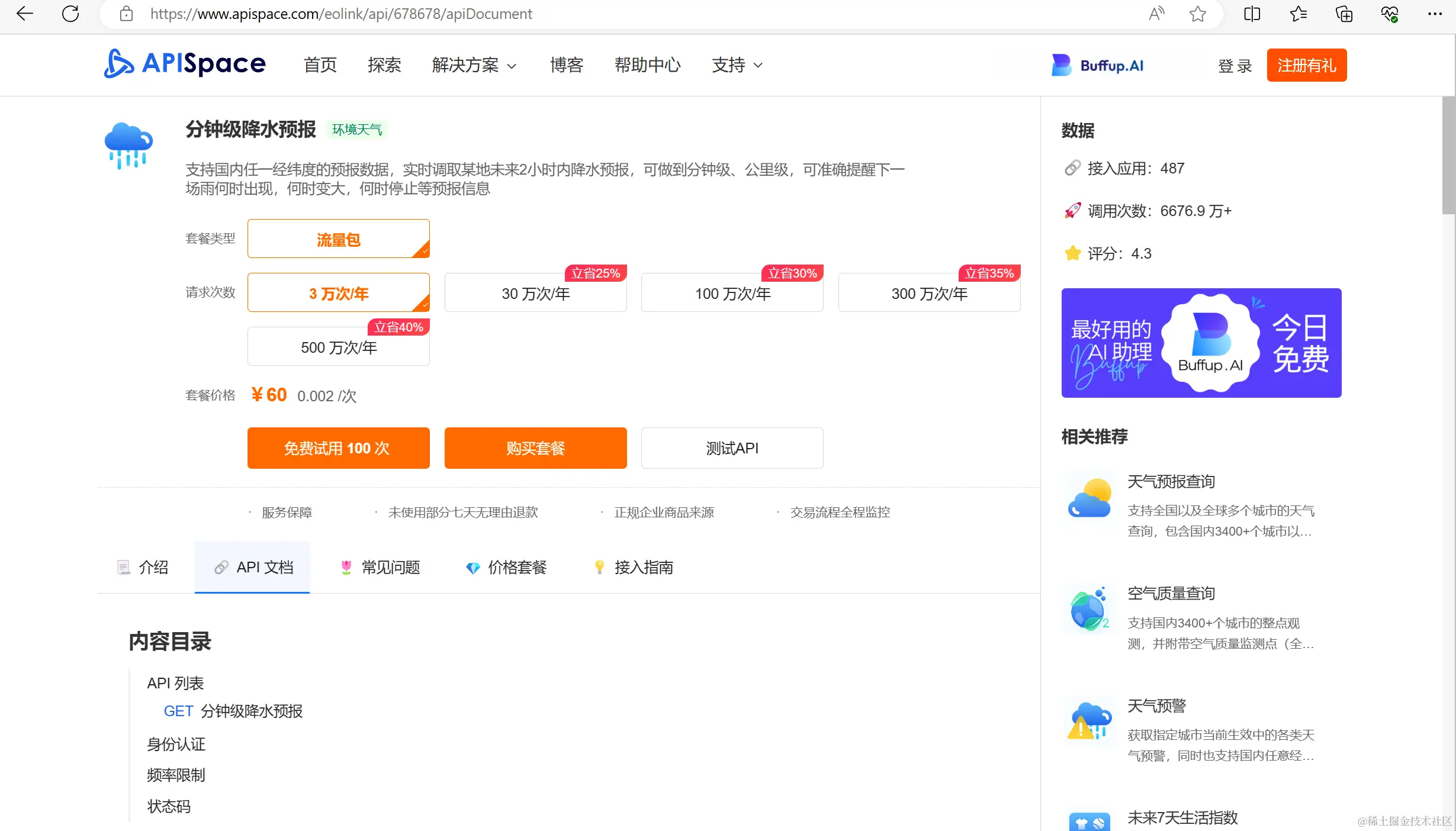1456x831 pixels.
Task: Open browser settings ellipsis menu
Action: [x=1435, y=14]
